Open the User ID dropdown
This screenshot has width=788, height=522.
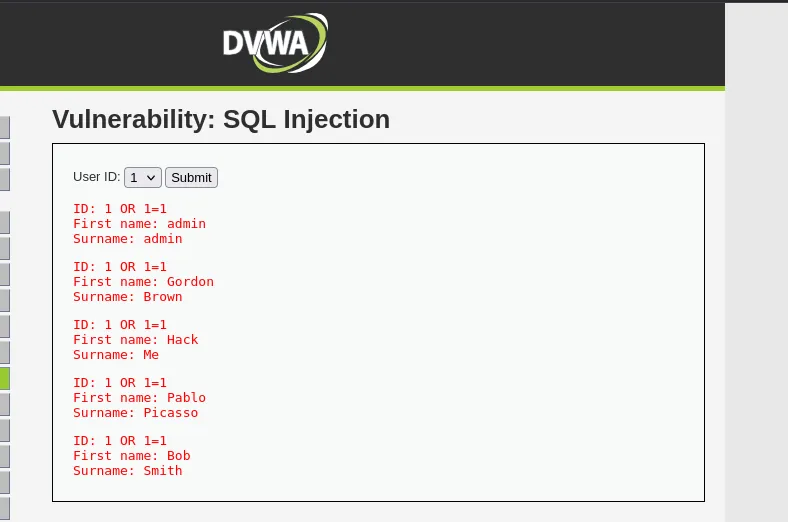point(143,177)
